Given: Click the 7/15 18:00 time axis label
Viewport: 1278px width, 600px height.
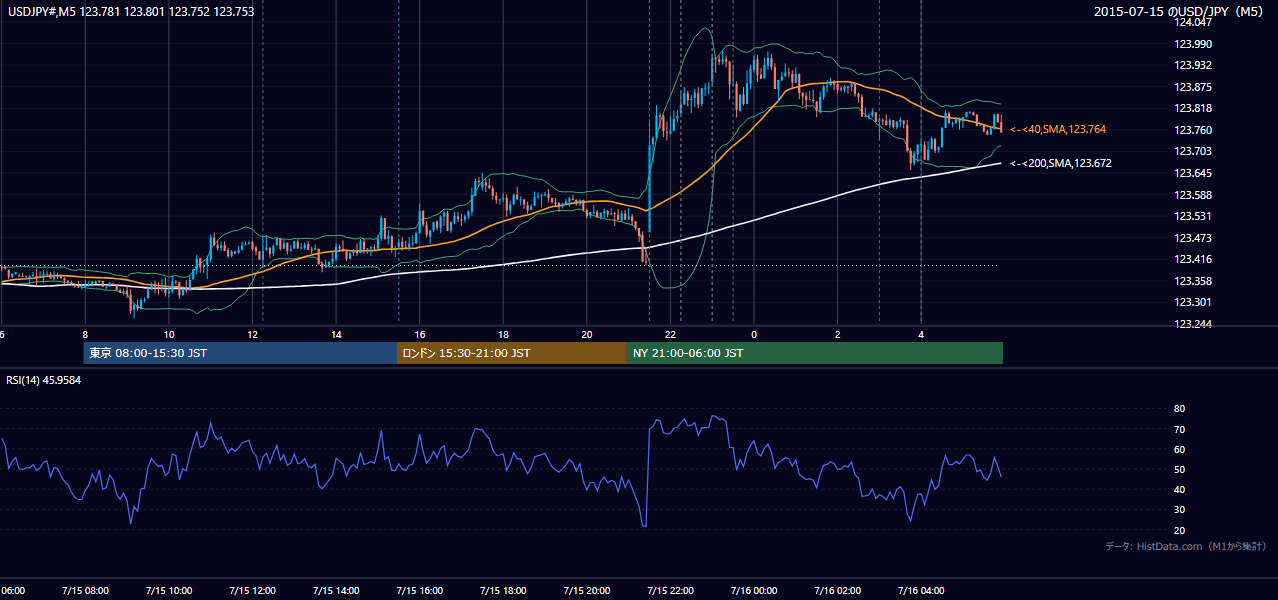Looking at the screenshot, I should click(x=503, y=591).
